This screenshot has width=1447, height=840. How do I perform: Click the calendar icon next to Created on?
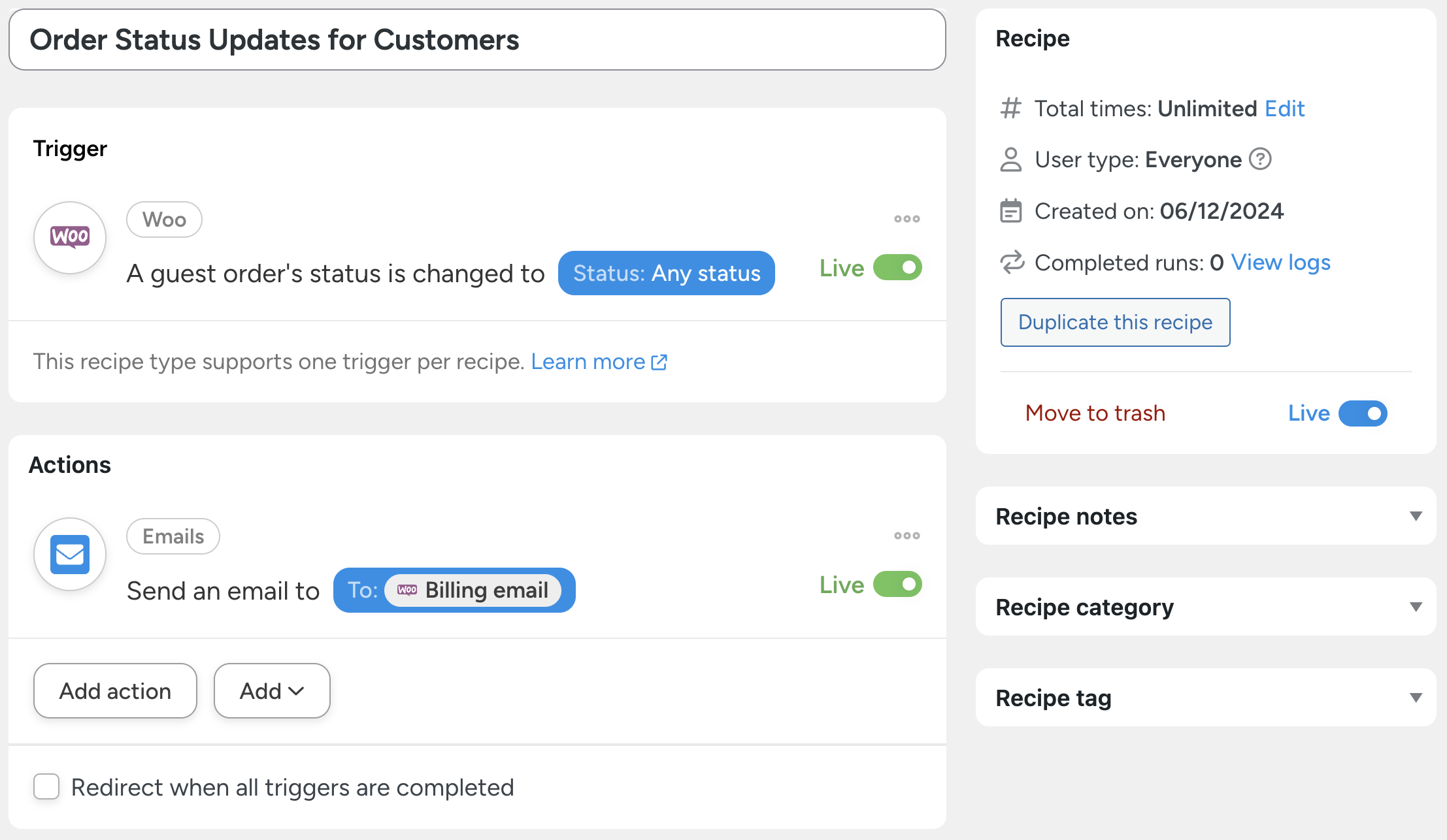click(x=1011, y=211)
